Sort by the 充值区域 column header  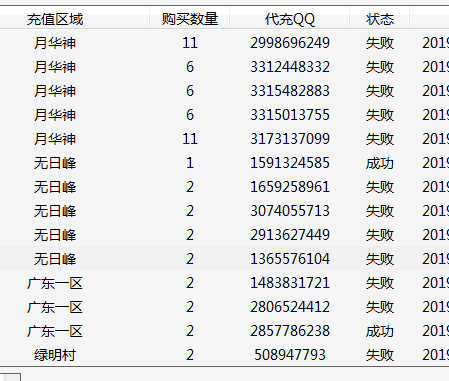[x=55, y=19]
